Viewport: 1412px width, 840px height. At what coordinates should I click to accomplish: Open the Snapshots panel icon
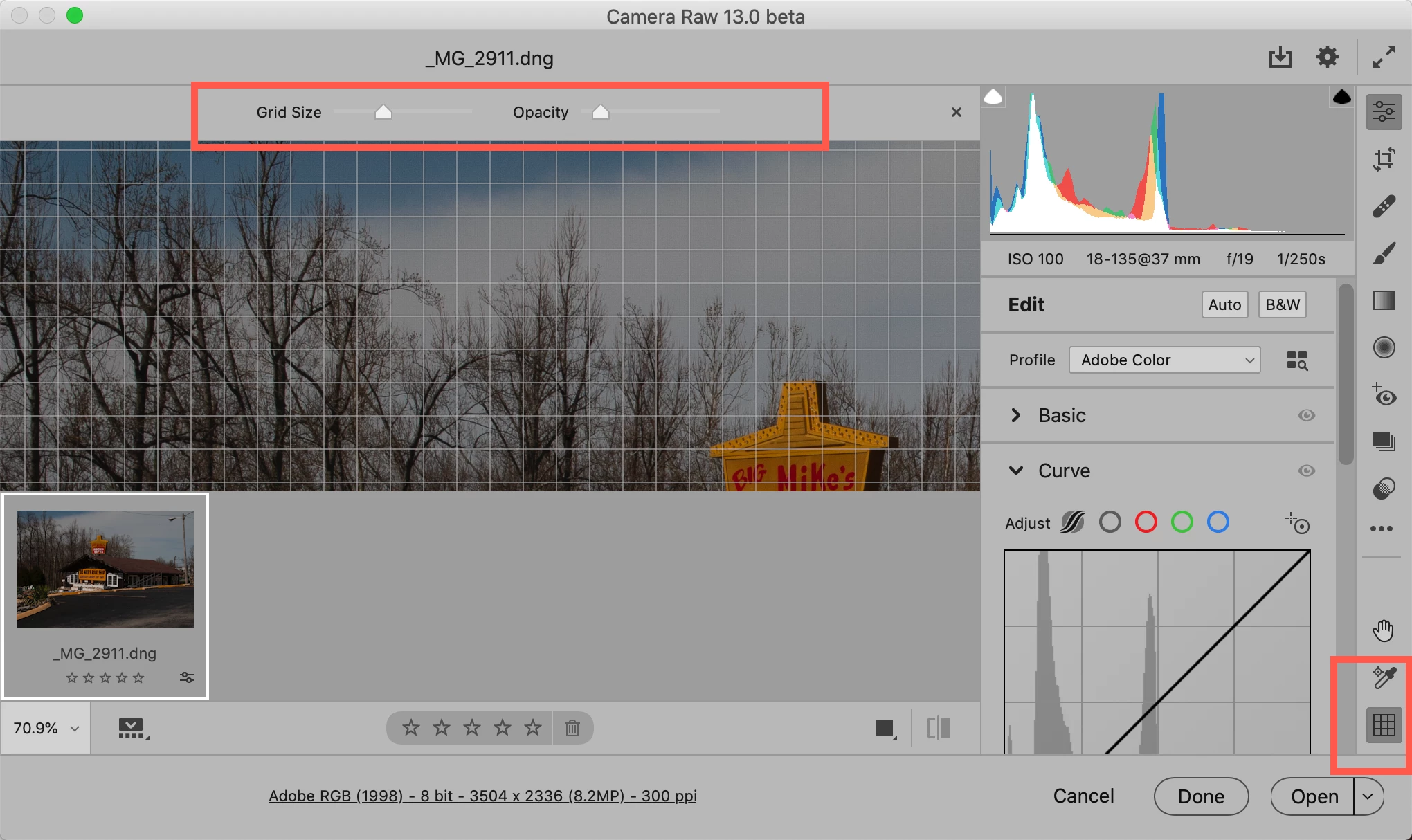click(1384, 441)
